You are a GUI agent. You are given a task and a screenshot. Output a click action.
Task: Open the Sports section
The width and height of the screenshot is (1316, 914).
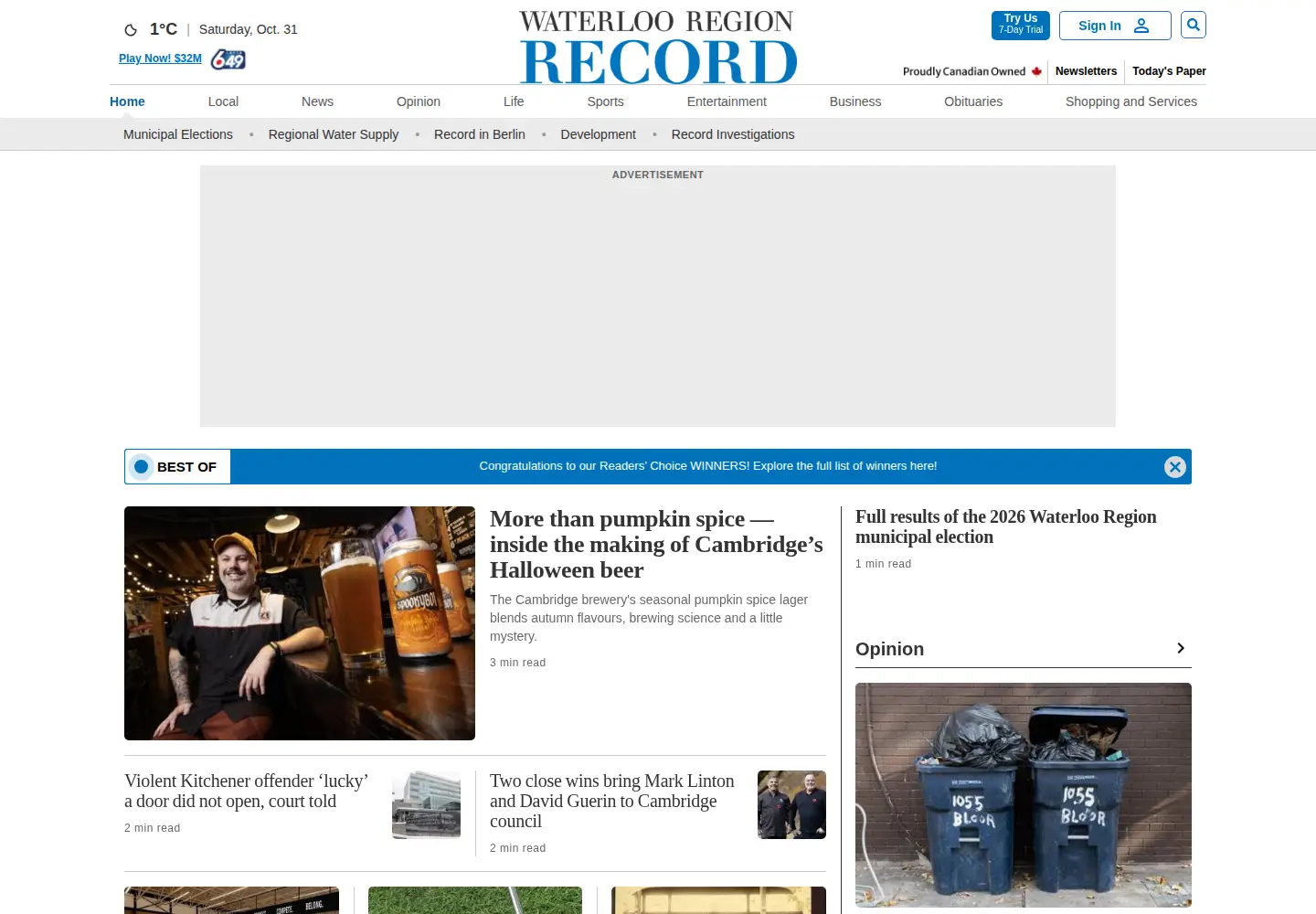click(606, 101)
